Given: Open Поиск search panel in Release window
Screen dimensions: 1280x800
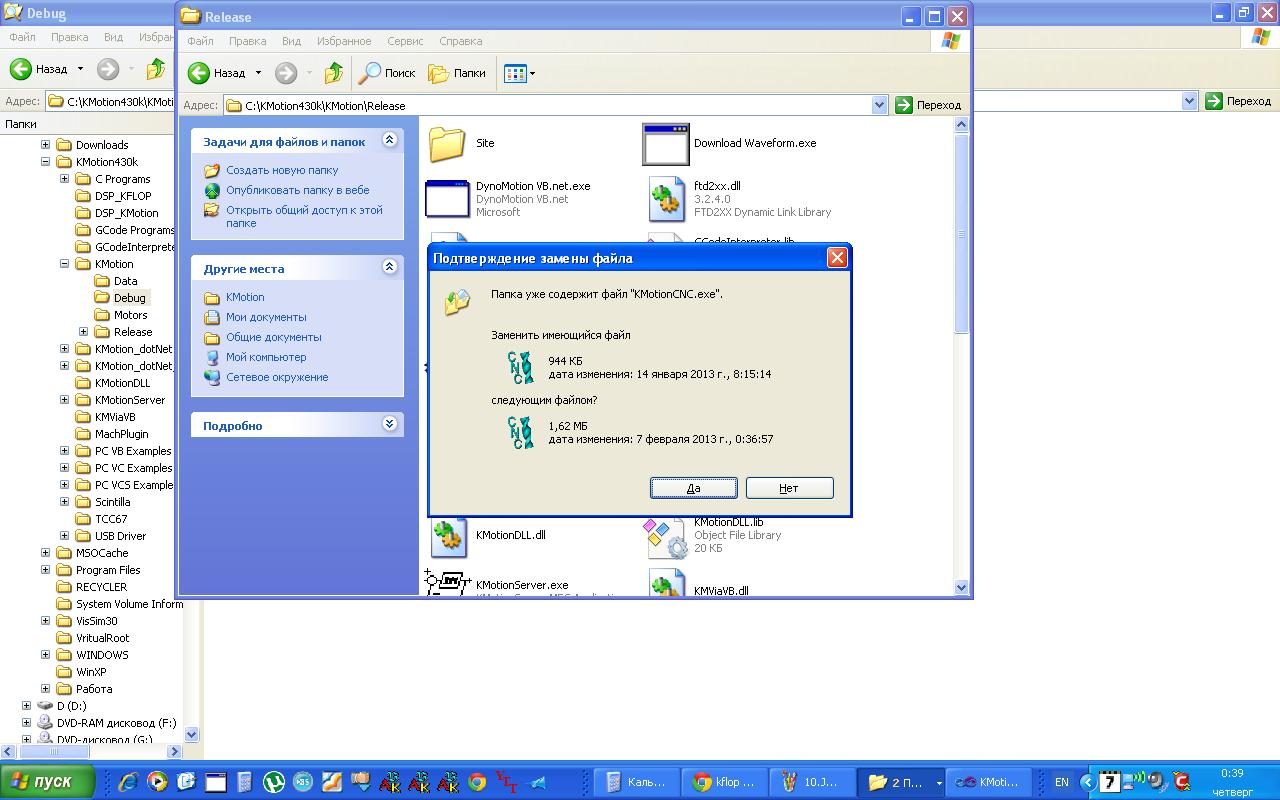Looking at the screenshot, I should (x=387, y=73).
